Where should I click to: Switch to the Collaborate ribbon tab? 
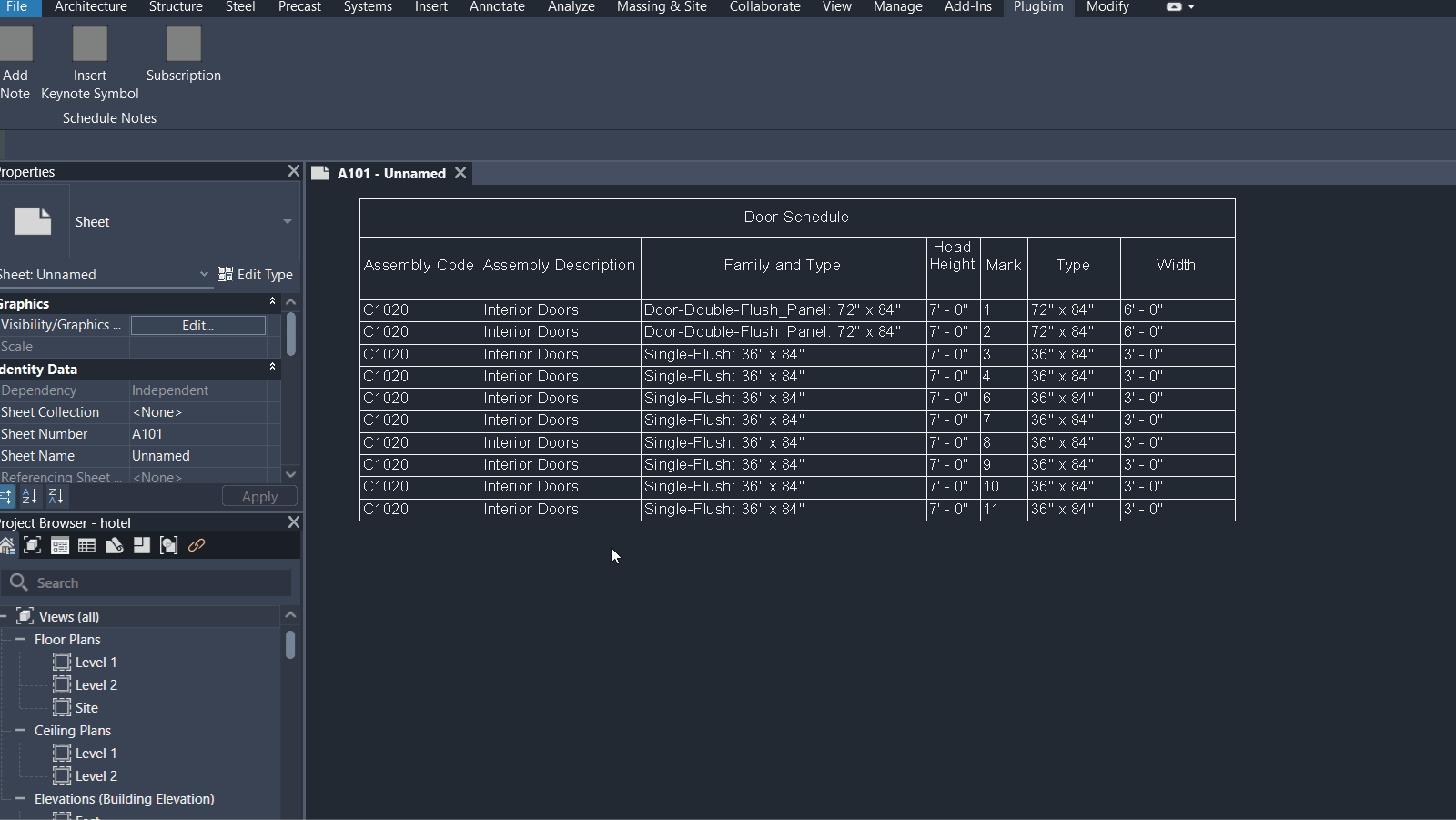pyautogui.click(x=764, y=6)
